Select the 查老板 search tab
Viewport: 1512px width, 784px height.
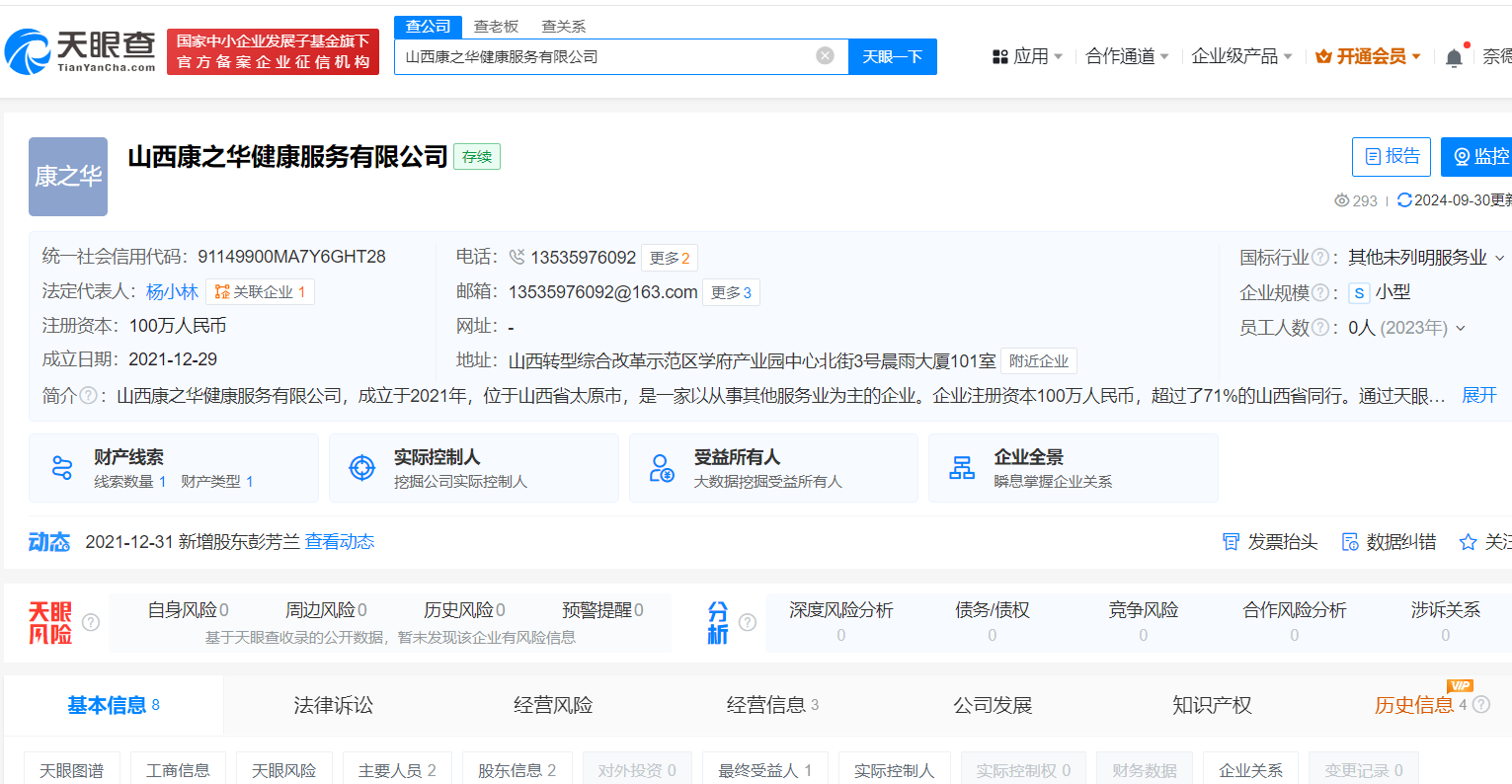pos(496,27)
